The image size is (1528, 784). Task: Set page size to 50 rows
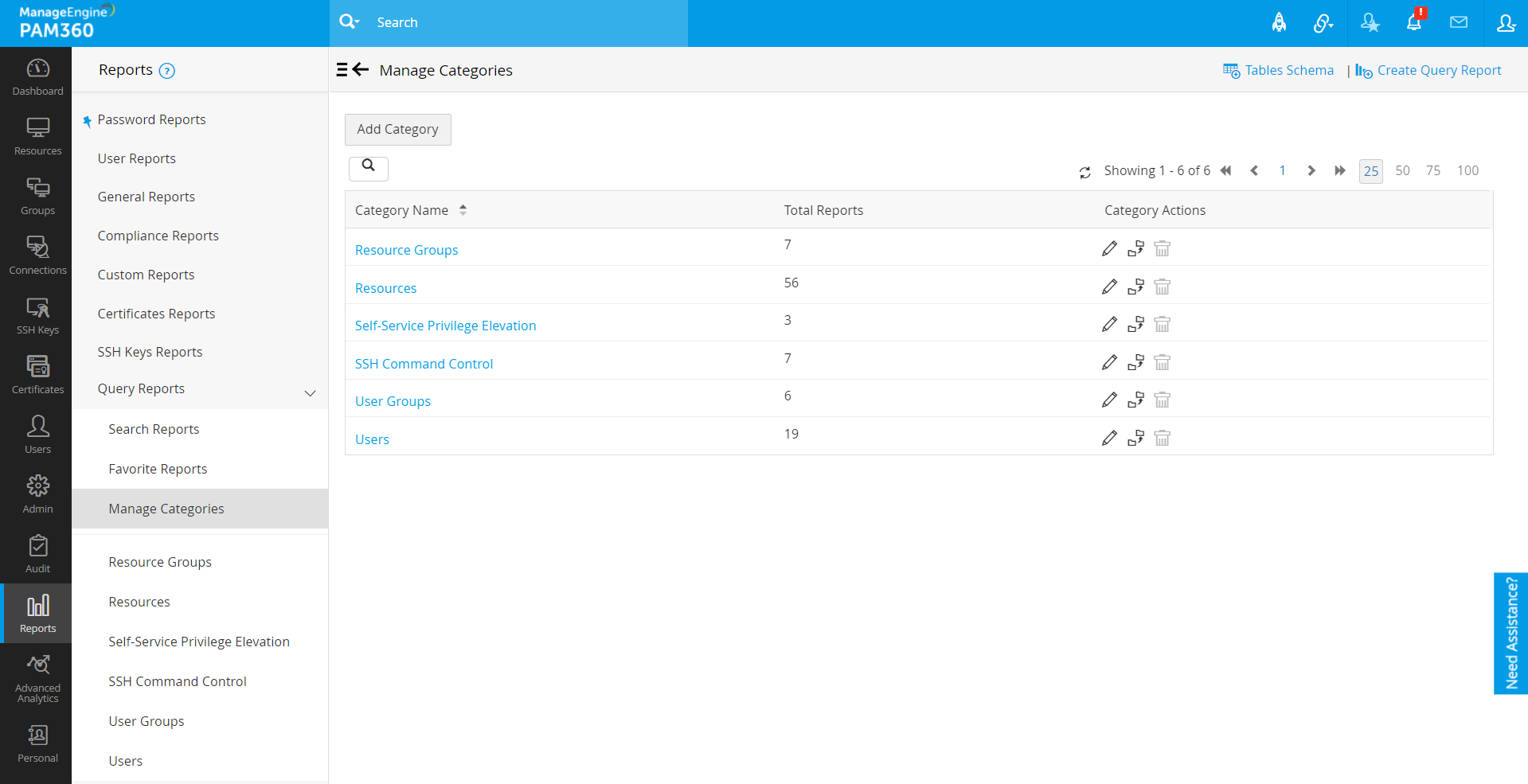point(1402,171)
